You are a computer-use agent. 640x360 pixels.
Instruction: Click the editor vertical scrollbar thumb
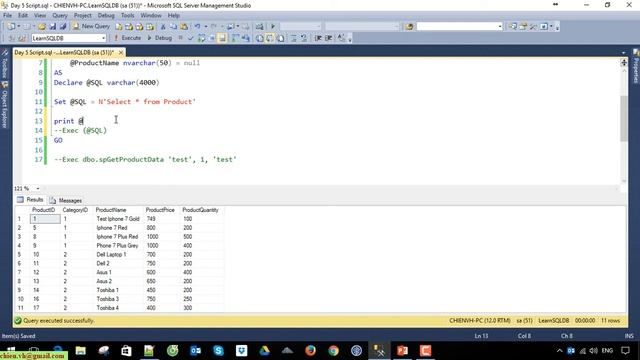pyautogui.click(x=624, y=118)
